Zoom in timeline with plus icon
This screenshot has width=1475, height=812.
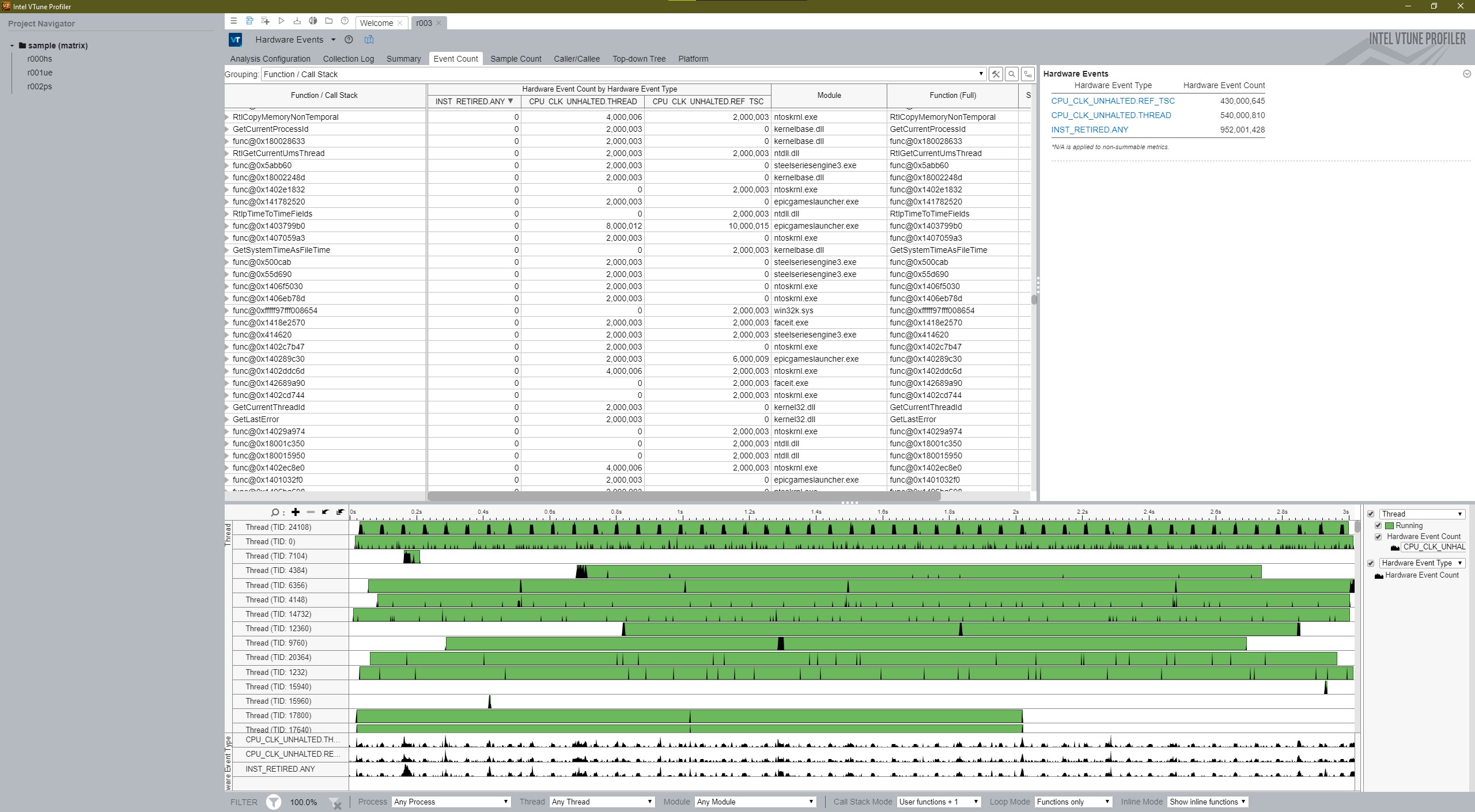click(296, 512)
